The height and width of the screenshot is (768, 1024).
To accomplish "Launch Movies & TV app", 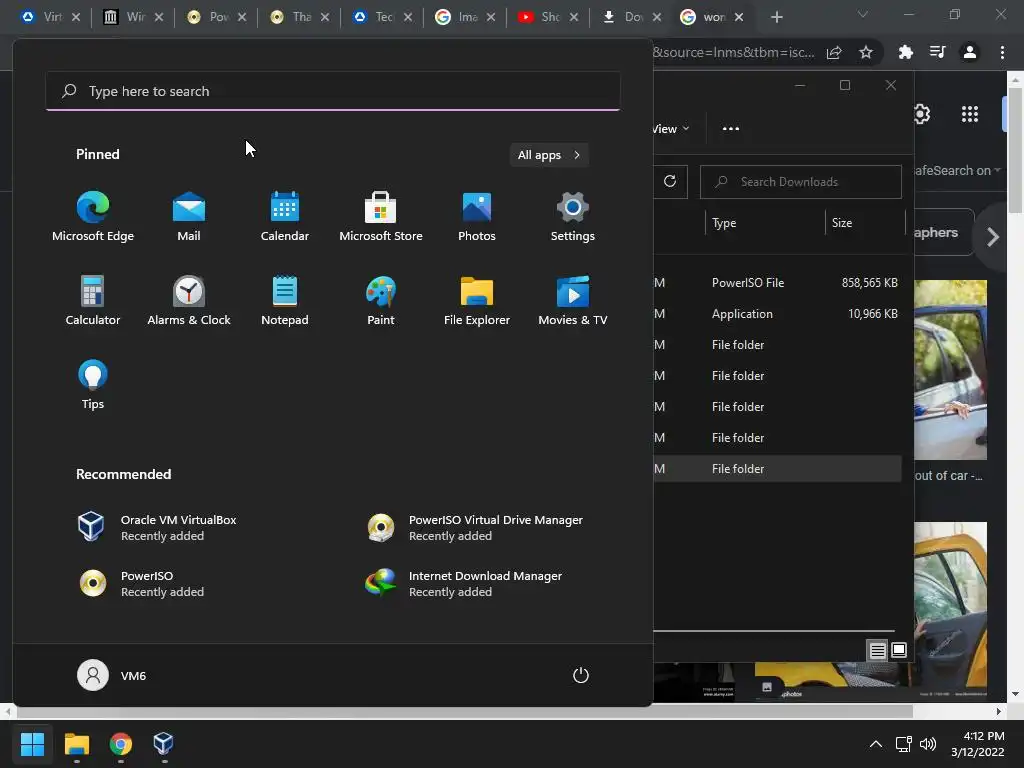I will pyautogui.click(x=573, y=301).
